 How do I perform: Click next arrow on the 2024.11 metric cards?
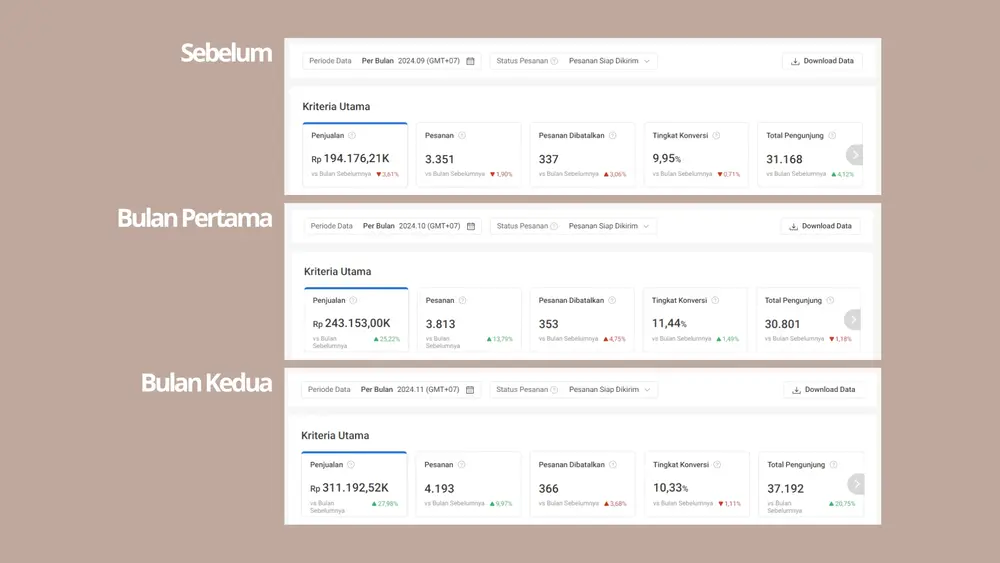(855, 484)
